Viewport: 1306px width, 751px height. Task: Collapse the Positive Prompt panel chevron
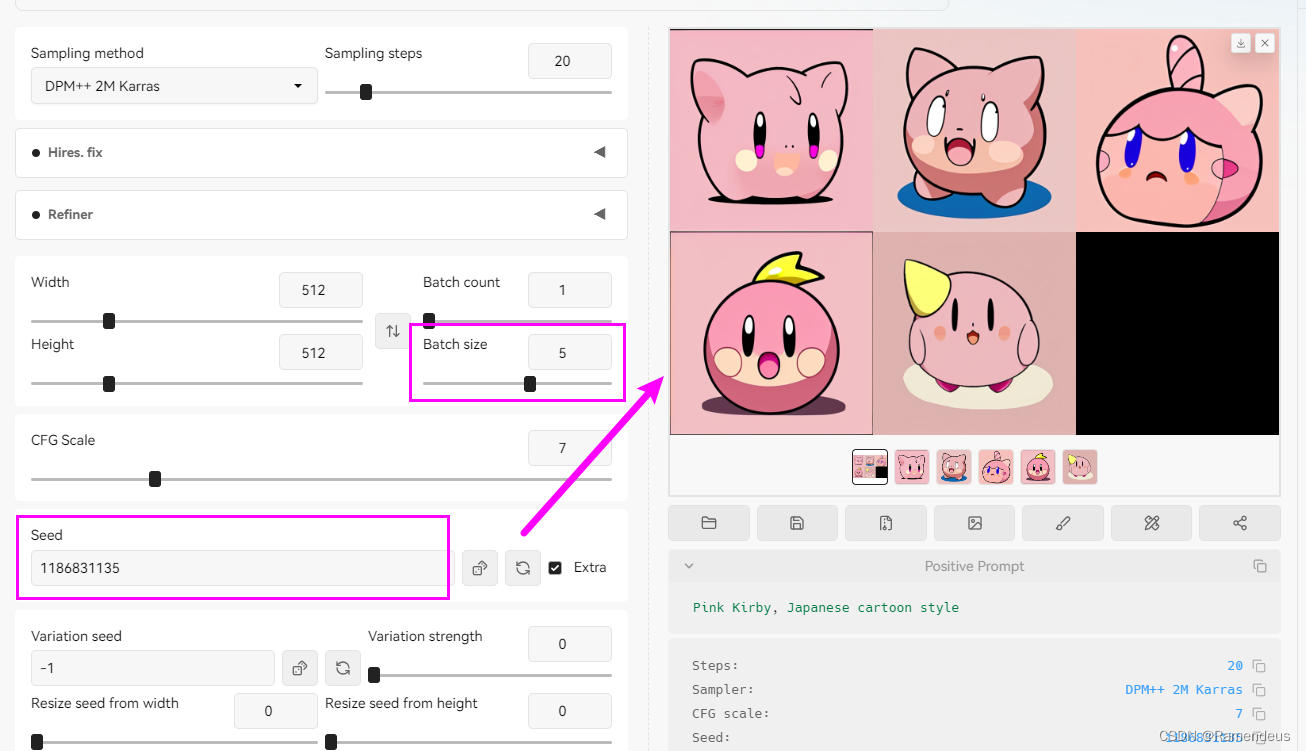tap(688, 566)
